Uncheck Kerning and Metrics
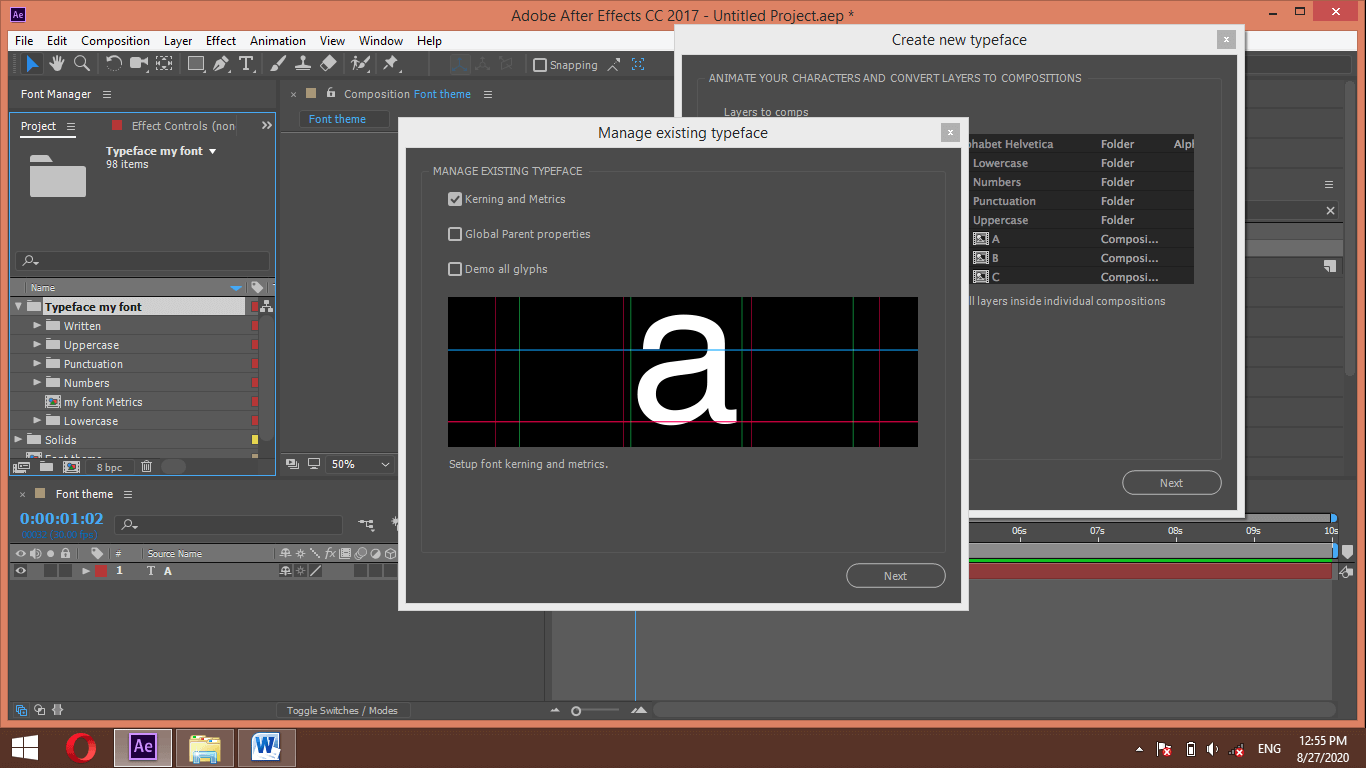The image size is (1366, 768). (455, 199)
